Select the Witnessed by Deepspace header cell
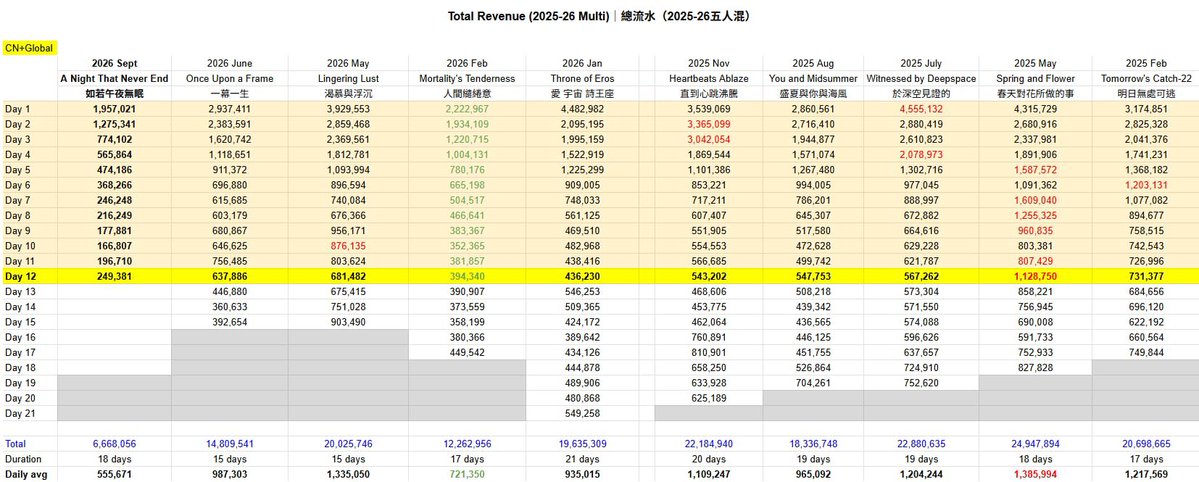 tap(921, 78)
